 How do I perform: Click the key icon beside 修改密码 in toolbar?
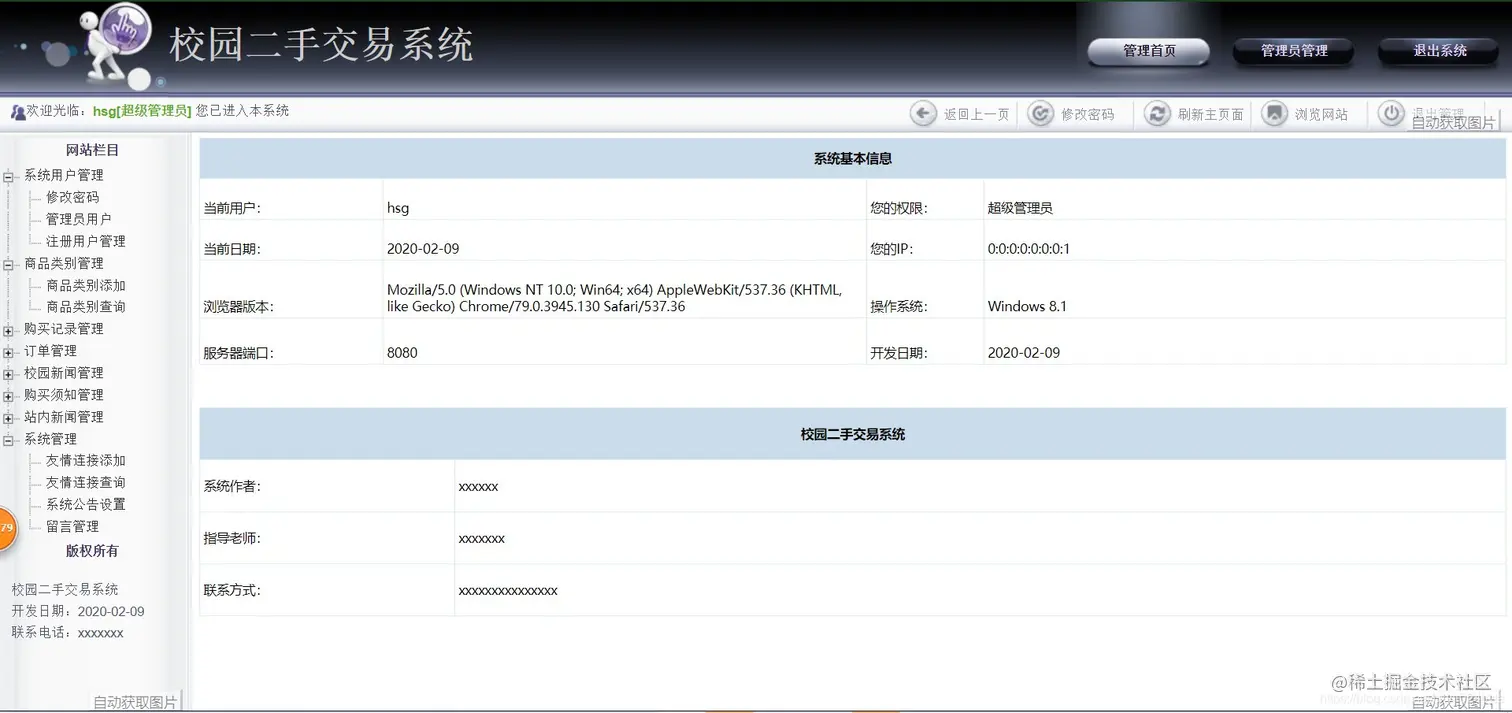1040,114
